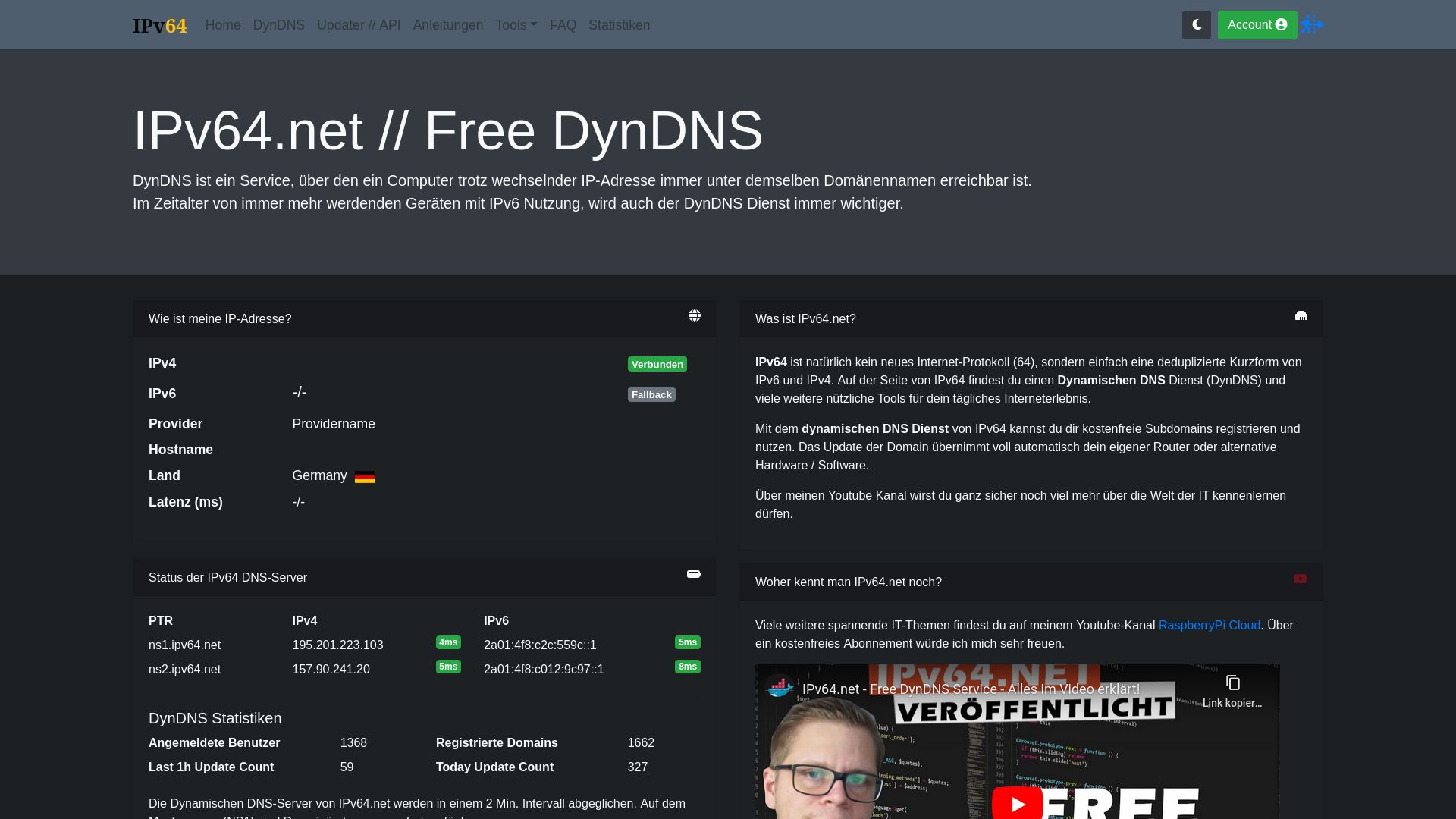This screenshot has width=1456, height=819.
Task: Click the Anleitungen navigation tab
Action: click(x=448, y=24)
